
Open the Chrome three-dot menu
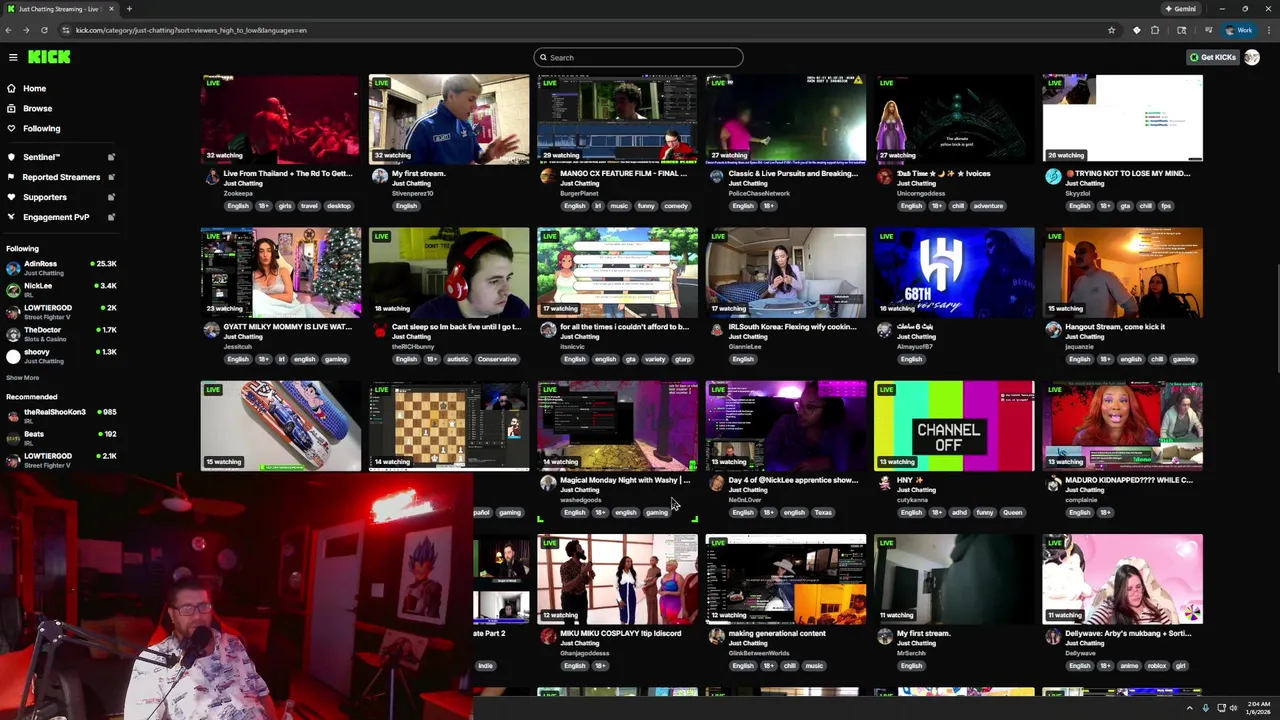[x=1268, y=30]
